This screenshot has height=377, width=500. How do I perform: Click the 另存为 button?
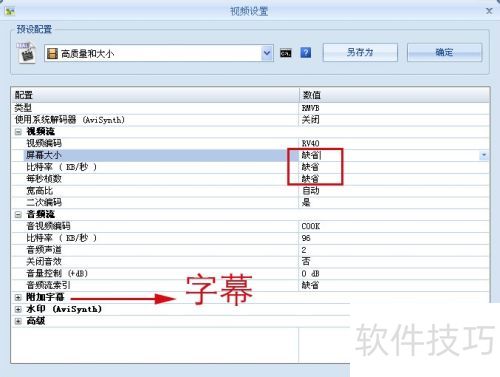click(360, 52)
